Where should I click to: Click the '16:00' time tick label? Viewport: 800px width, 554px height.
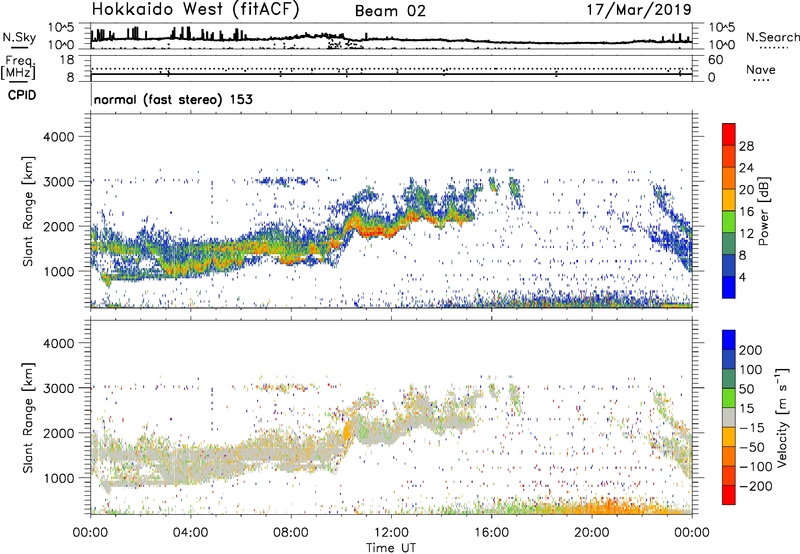click(x=491, y=533)
